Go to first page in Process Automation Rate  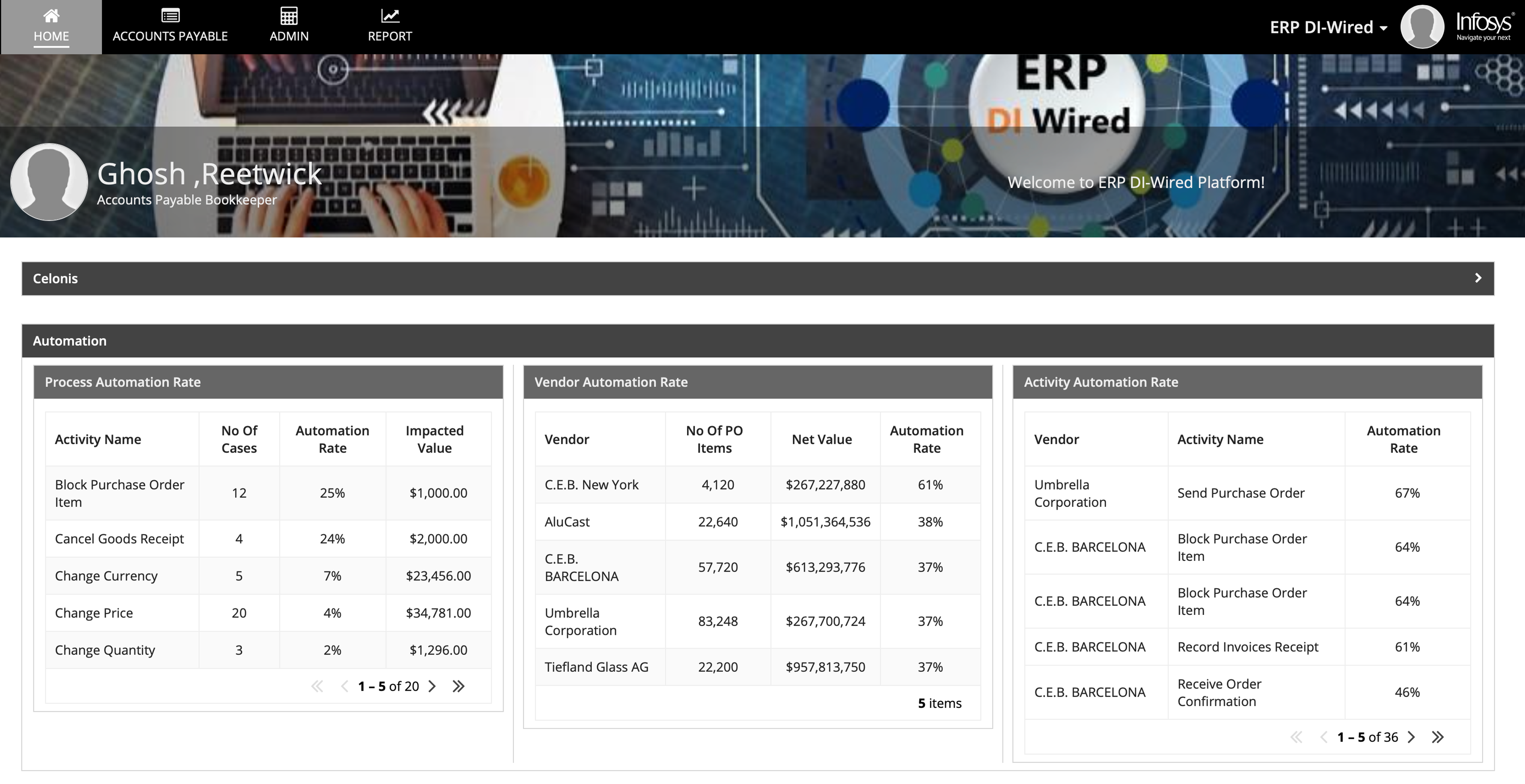(x=317, y=686)
